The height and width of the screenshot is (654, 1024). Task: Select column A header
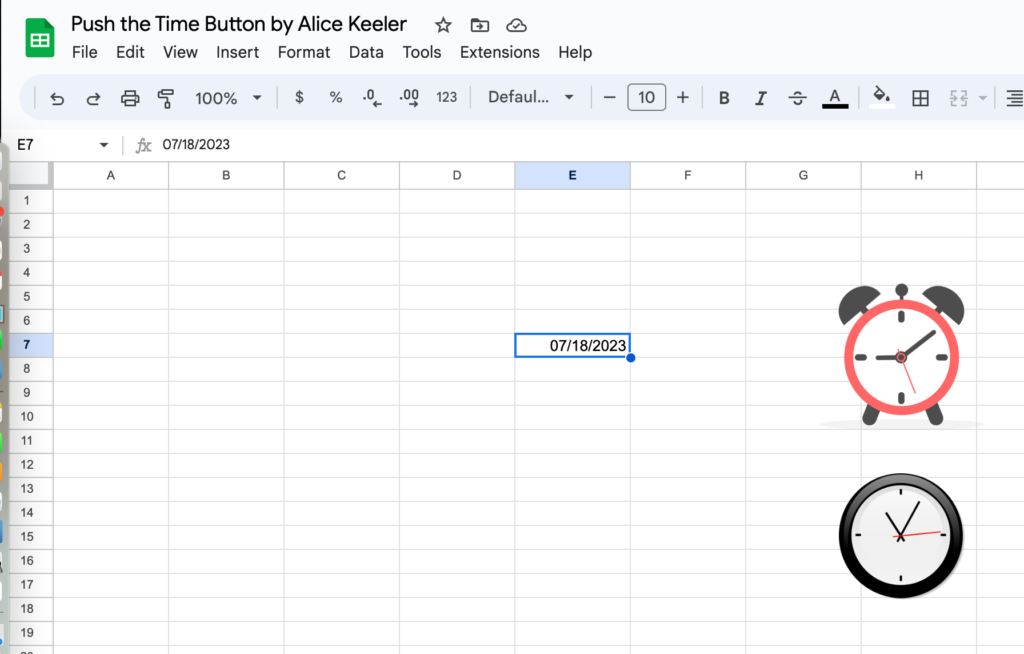[111, 175]
